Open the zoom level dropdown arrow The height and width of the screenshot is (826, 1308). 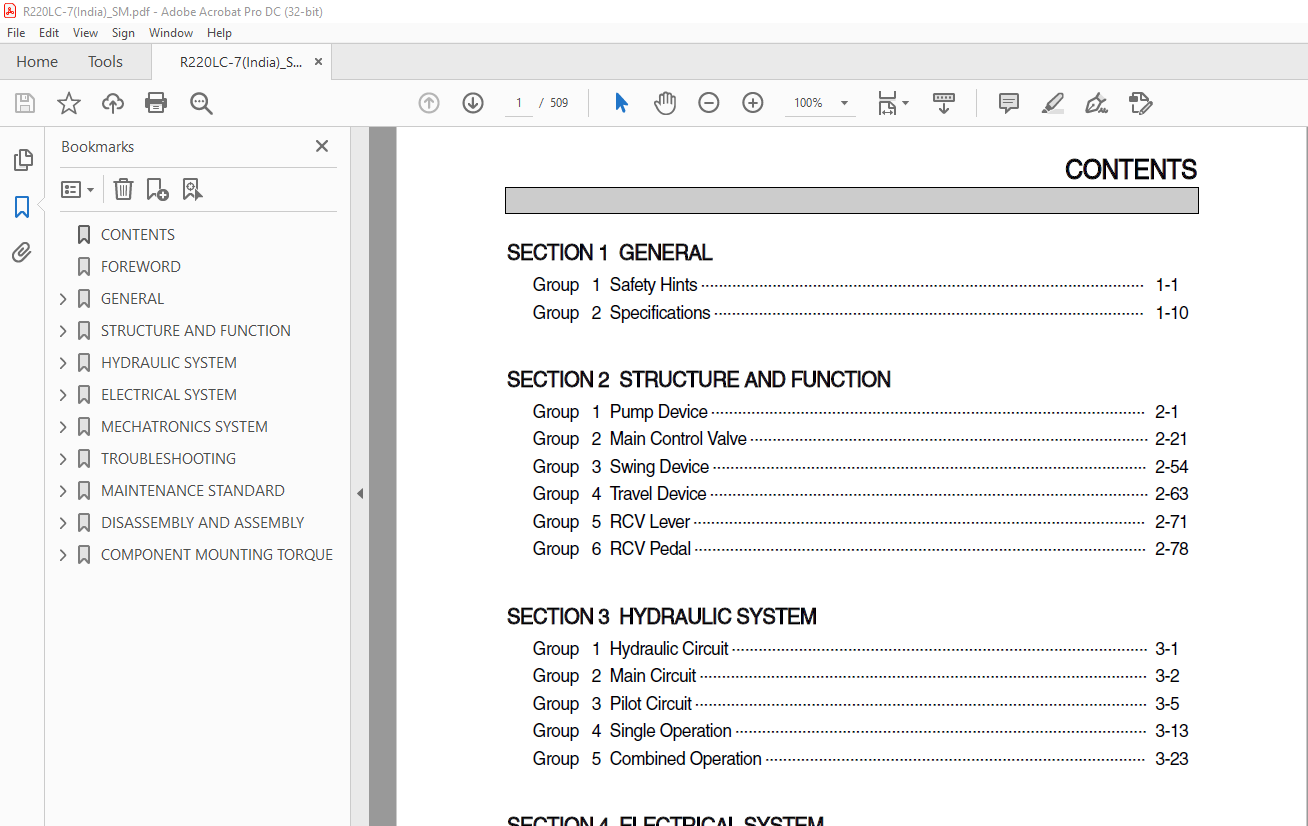[844, 103]
